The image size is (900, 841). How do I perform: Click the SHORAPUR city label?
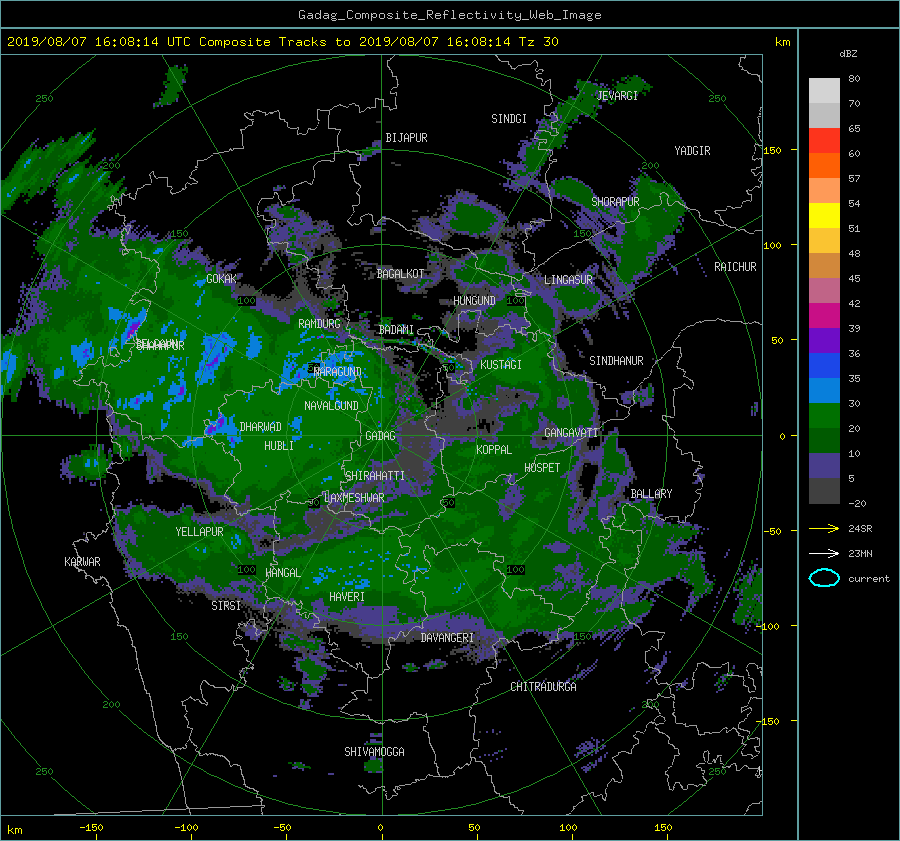(615, 202)
